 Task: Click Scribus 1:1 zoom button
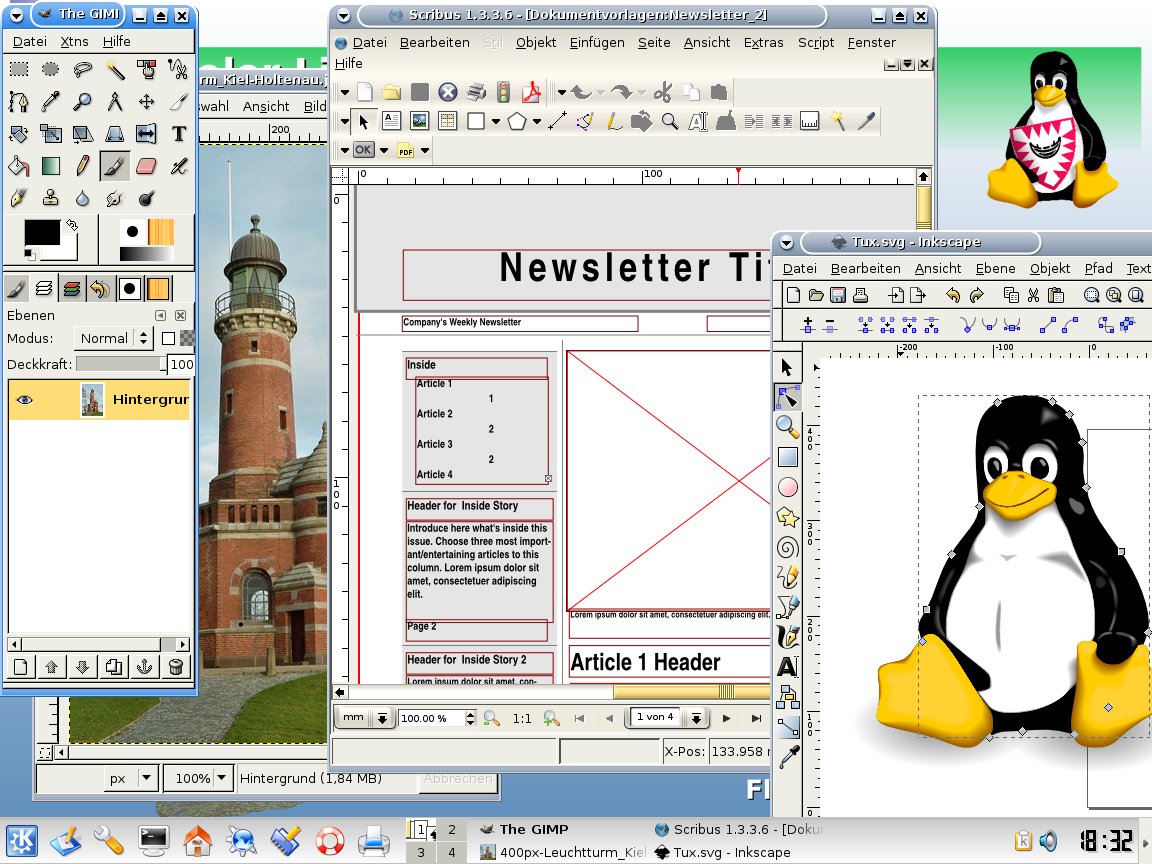click(x=522, y=719)
